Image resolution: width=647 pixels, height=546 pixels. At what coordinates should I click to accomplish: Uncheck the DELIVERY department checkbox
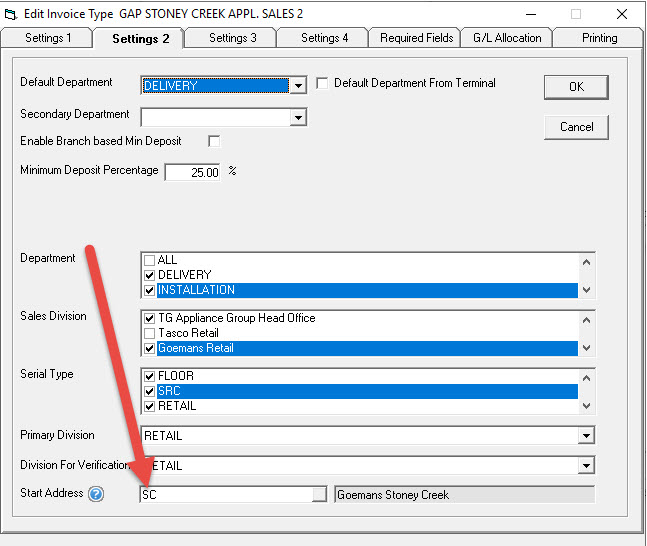[149, 275]
